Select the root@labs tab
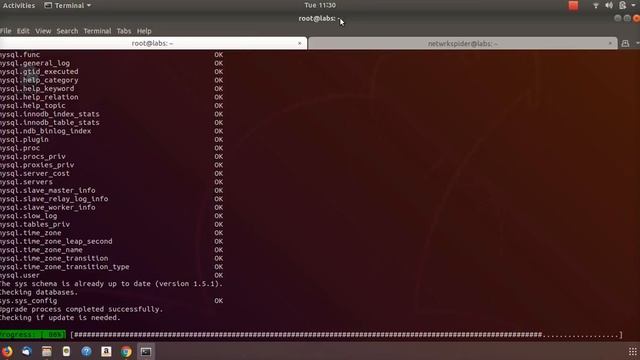 [x=153, y=43]
